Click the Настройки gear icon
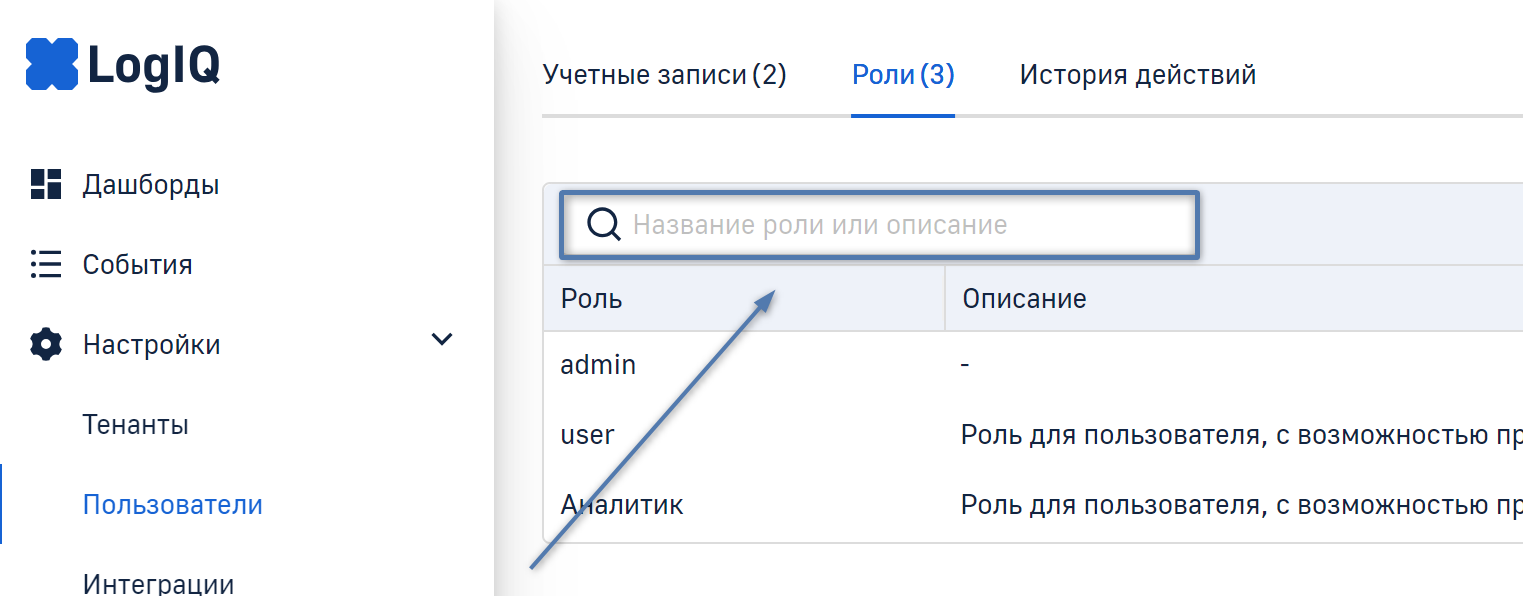 [x=46, y=345]
